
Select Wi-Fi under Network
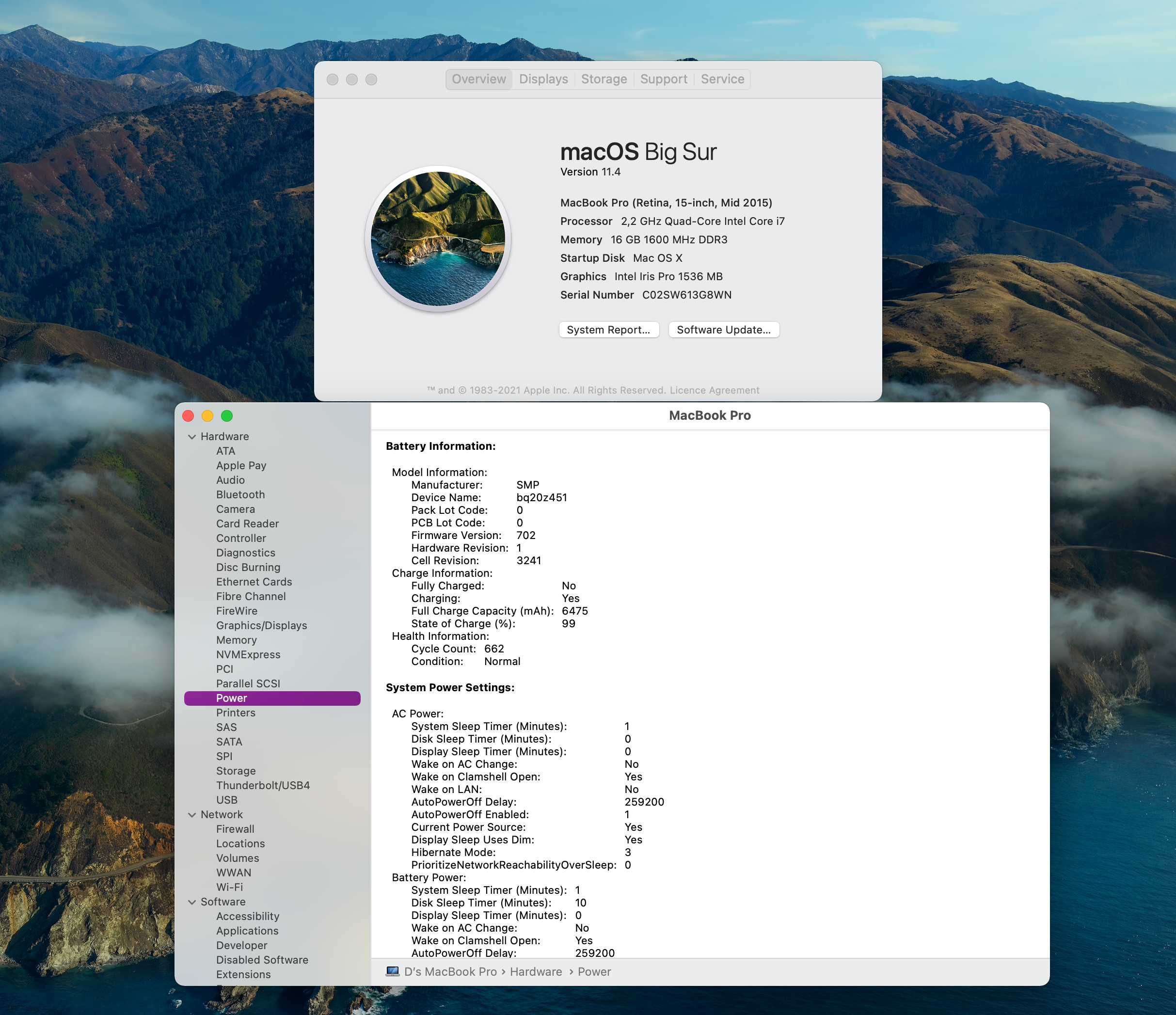[229, 888]
